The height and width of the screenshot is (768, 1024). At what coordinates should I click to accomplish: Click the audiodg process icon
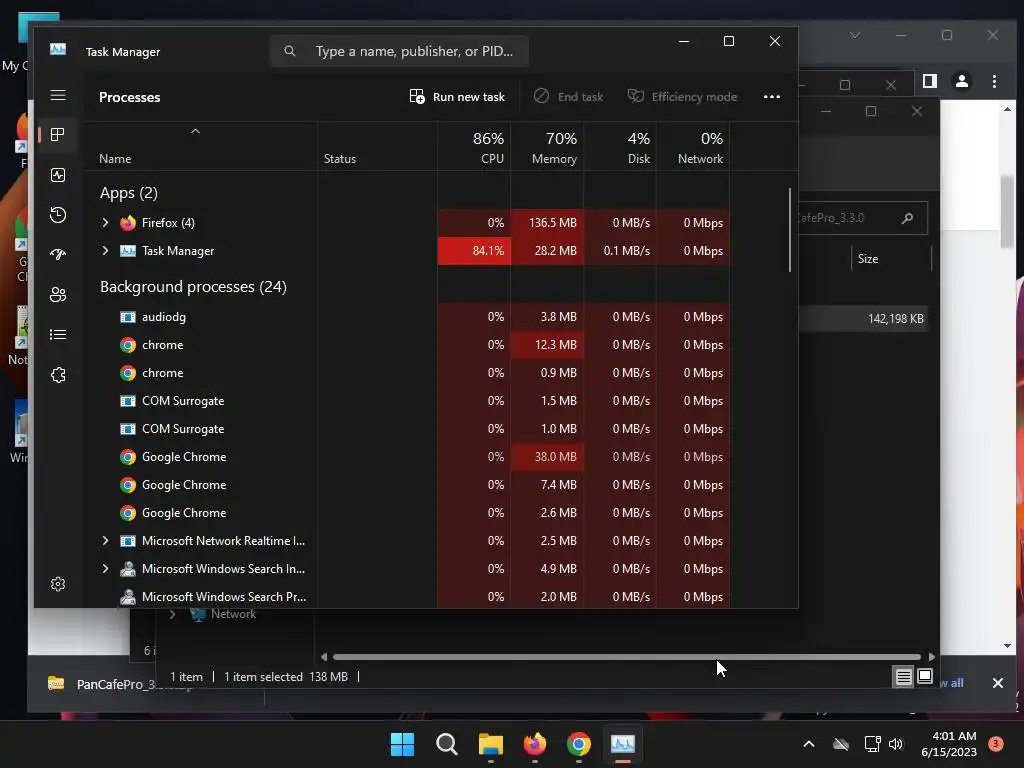[x=128, y=317]
